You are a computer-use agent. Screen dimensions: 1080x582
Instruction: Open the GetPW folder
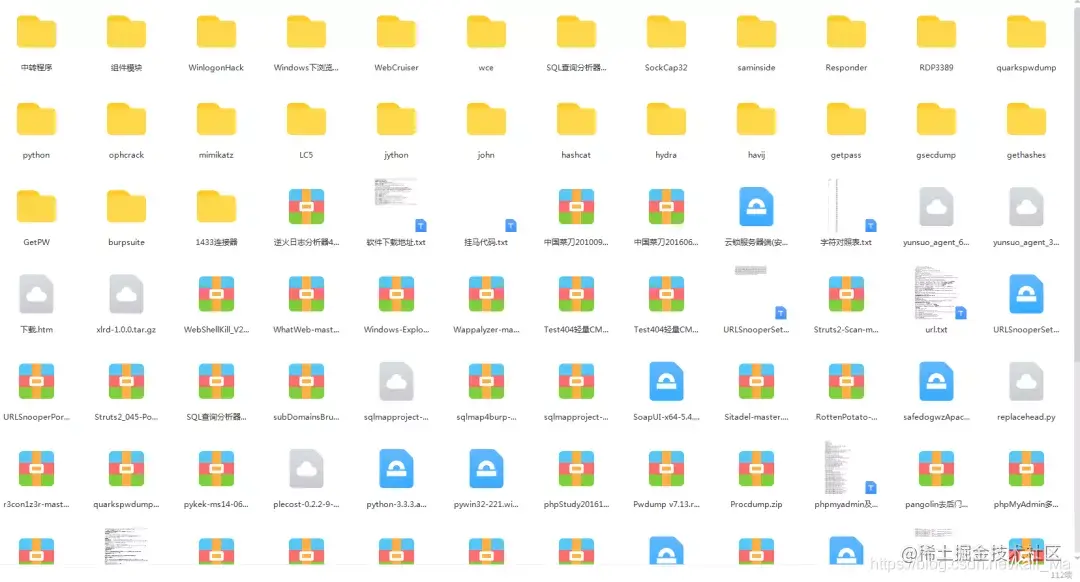tap(37, 207)
